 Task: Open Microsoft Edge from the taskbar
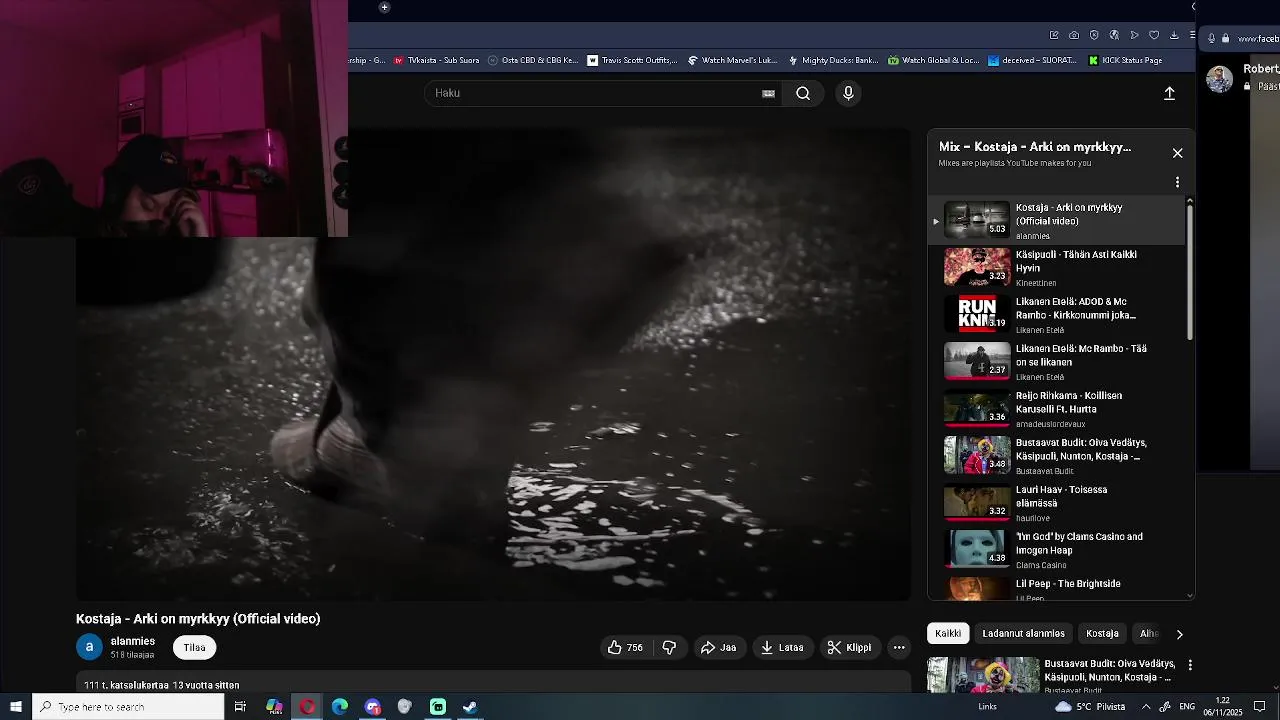click(340, 707)
